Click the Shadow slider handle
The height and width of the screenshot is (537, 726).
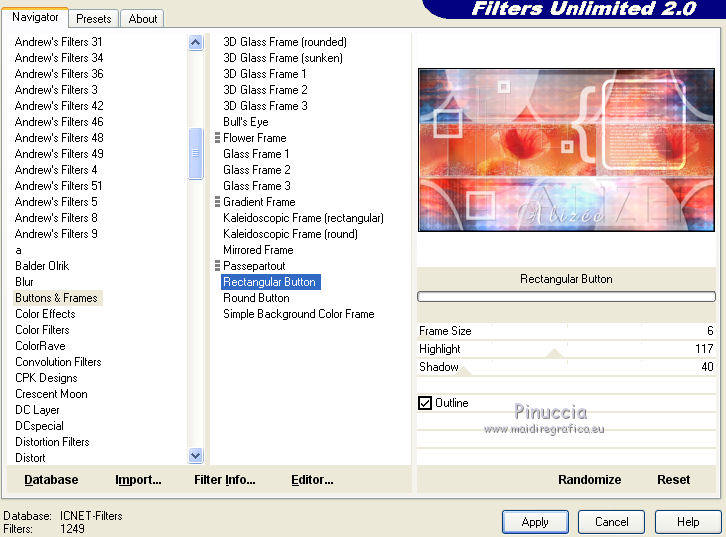[x=463, y=371]
